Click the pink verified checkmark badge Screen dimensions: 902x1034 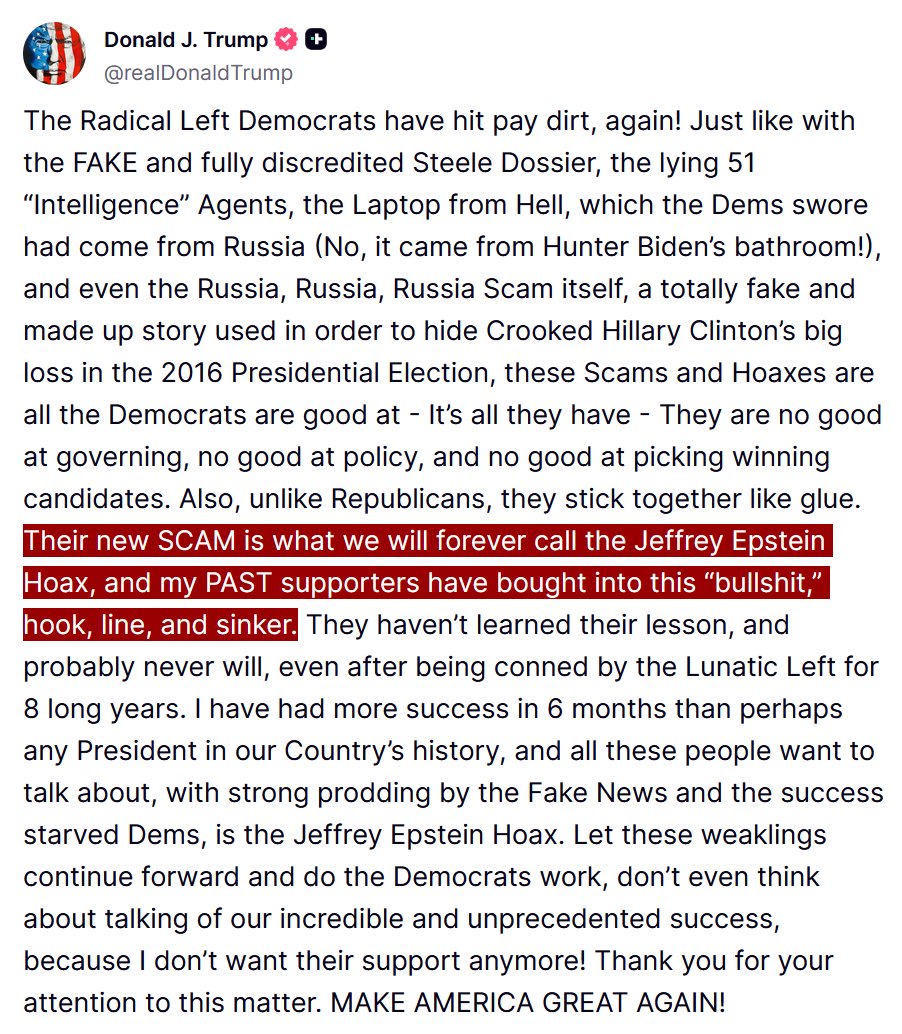pyautogui.click(x=286, y=40)
